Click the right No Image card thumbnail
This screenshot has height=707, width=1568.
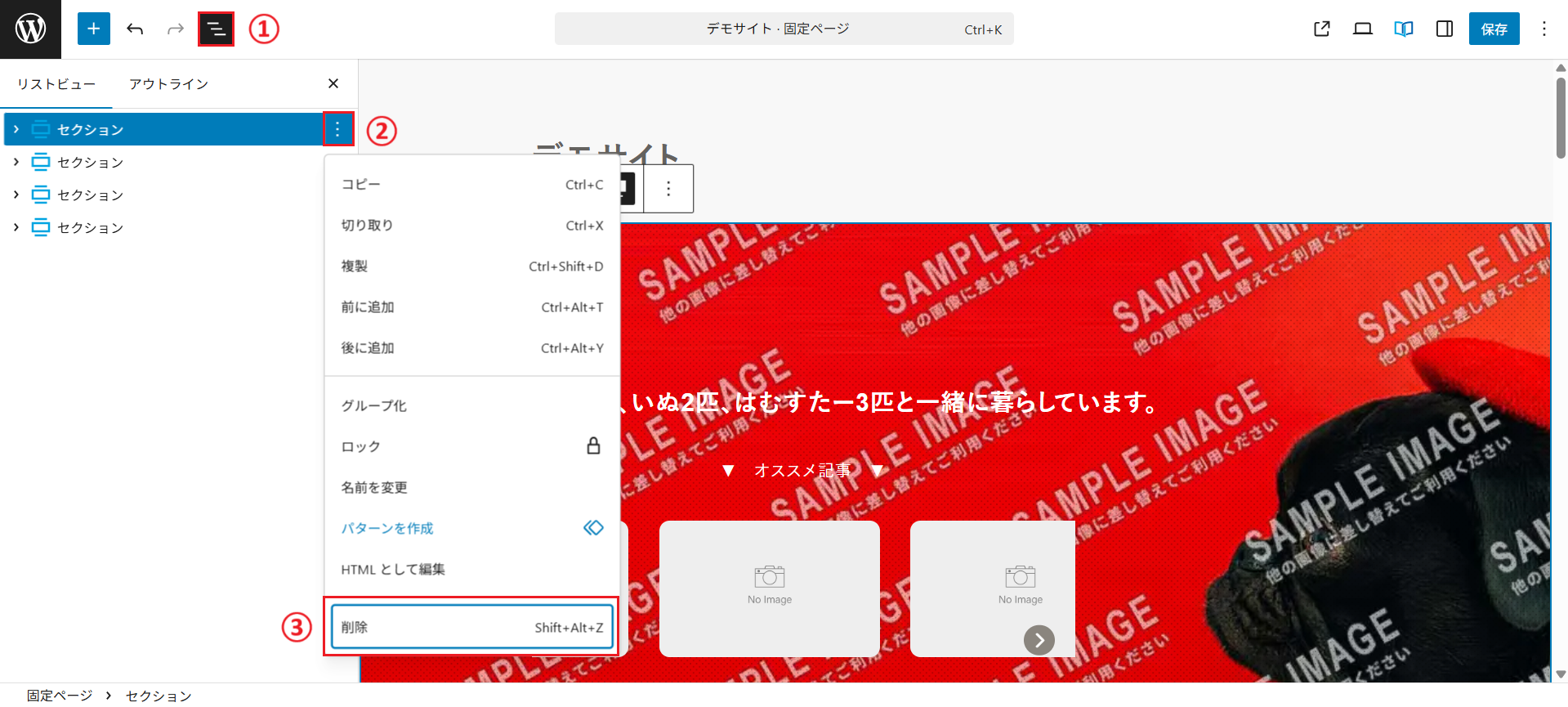993,588
